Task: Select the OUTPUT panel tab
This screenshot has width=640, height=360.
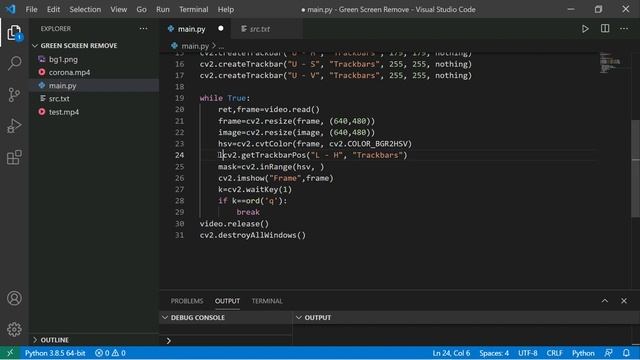Action: pyautogui.click(x=227, y=301)
